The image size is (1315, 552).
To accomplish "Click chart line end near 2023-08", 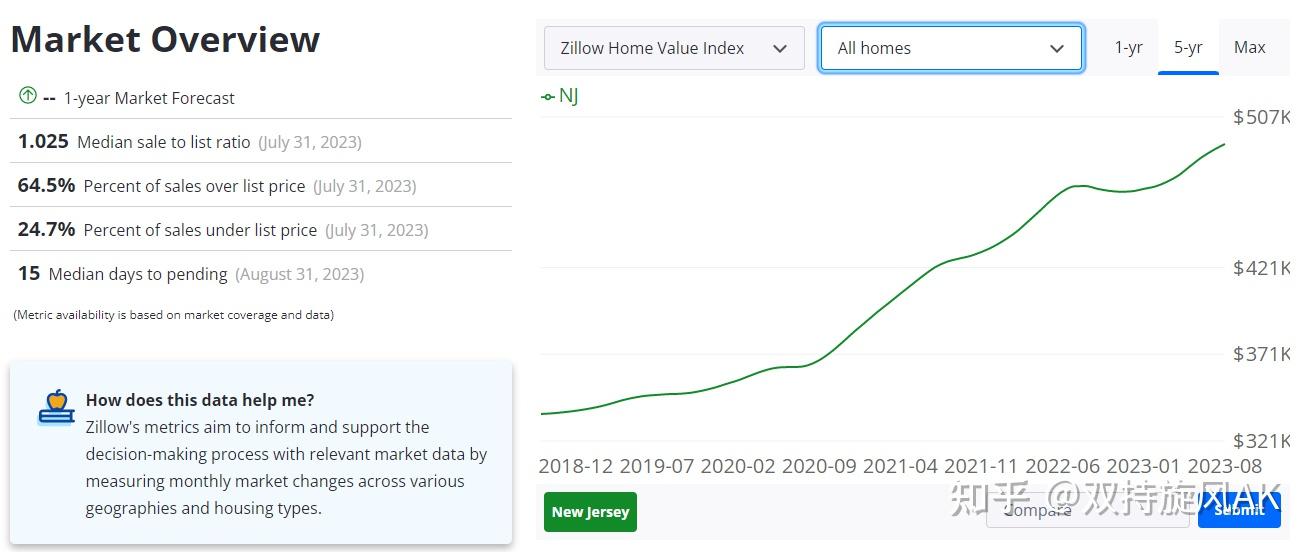I will [x=1224, y=145].
